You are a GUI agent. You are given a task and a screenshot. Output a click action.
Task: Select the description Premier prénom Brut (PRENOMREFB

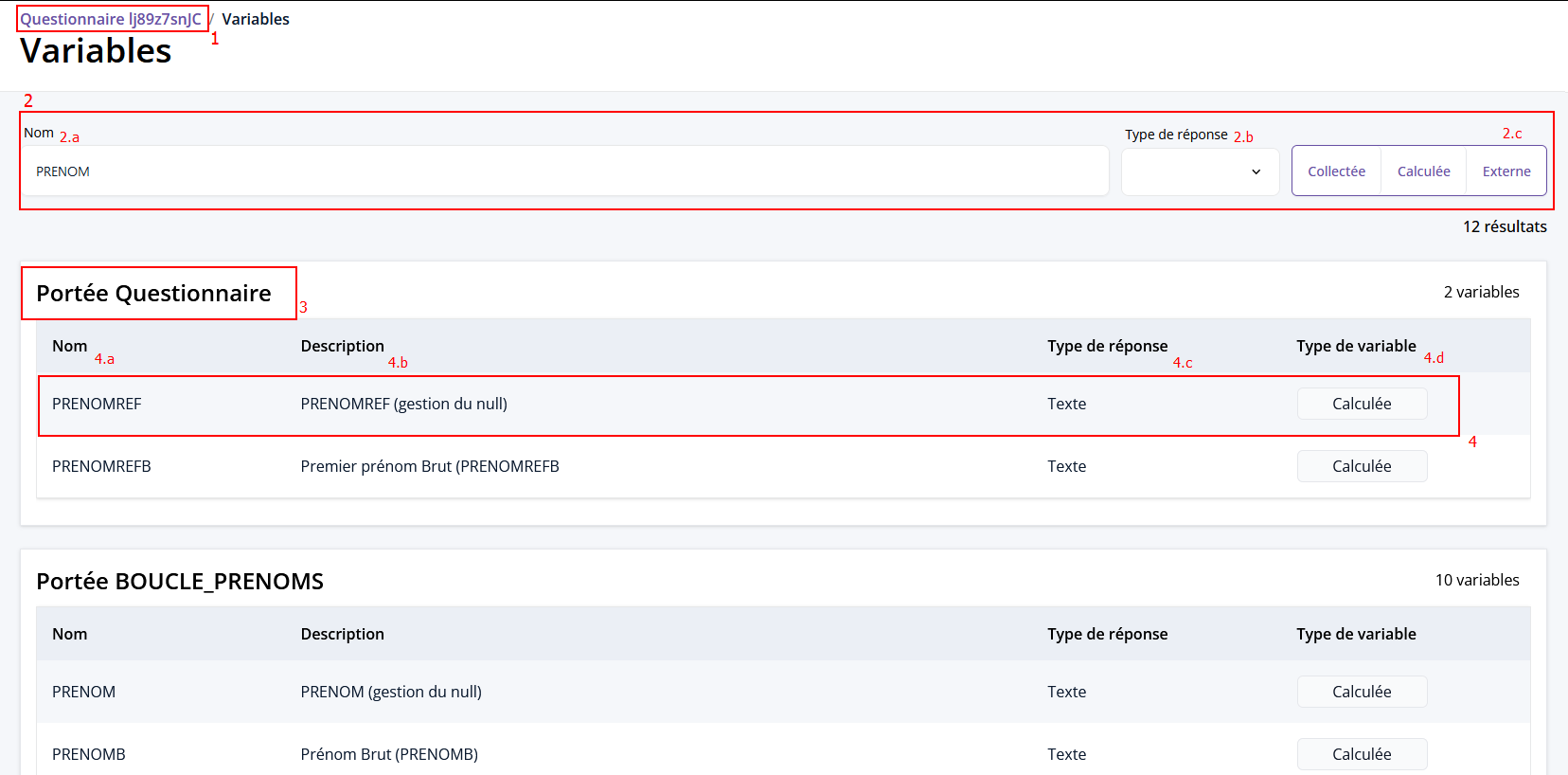430,466
